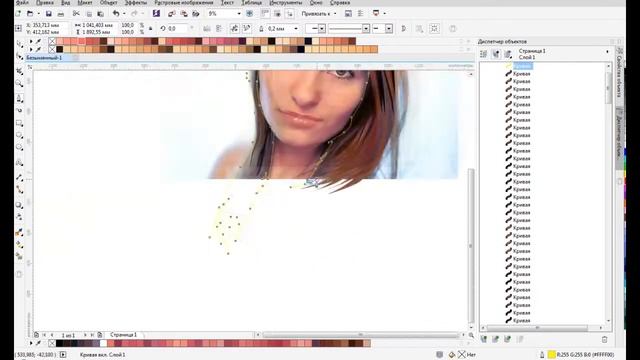
Task: Click the Print icon on toolbar
Action: point(61,13)
